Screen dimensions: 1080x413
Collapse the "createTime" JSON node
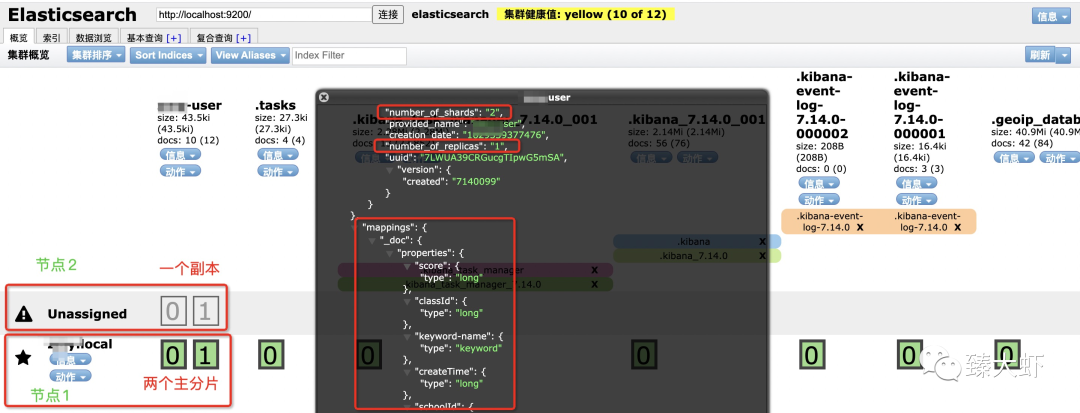tap(408, 372)
